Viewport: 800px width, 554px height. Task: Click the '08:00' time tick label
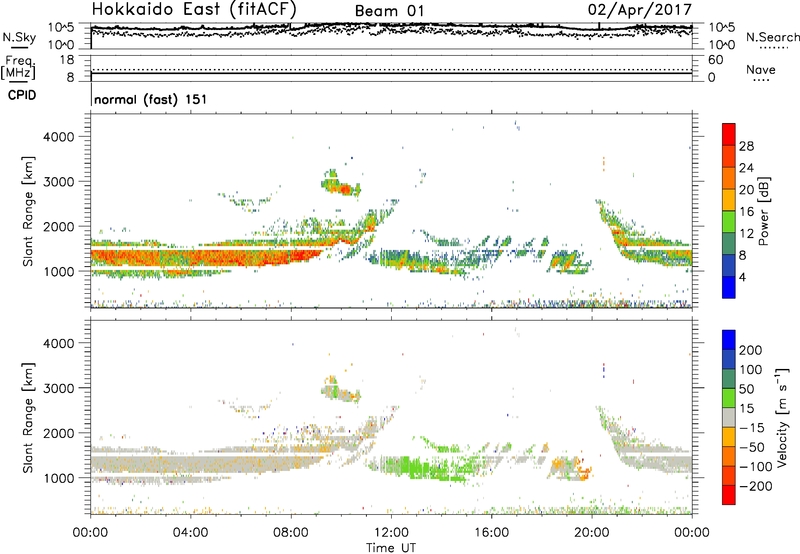coord(291,533)
